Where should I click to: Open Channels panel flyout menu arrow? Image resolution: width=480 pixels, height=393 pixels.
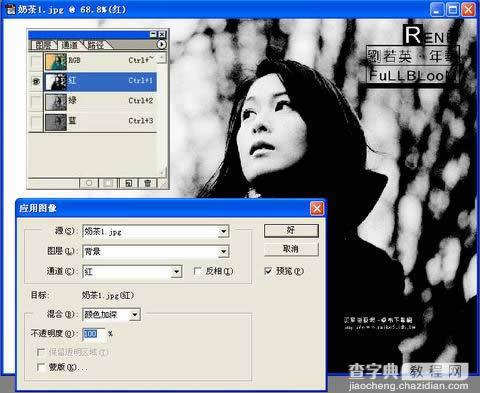161,44
